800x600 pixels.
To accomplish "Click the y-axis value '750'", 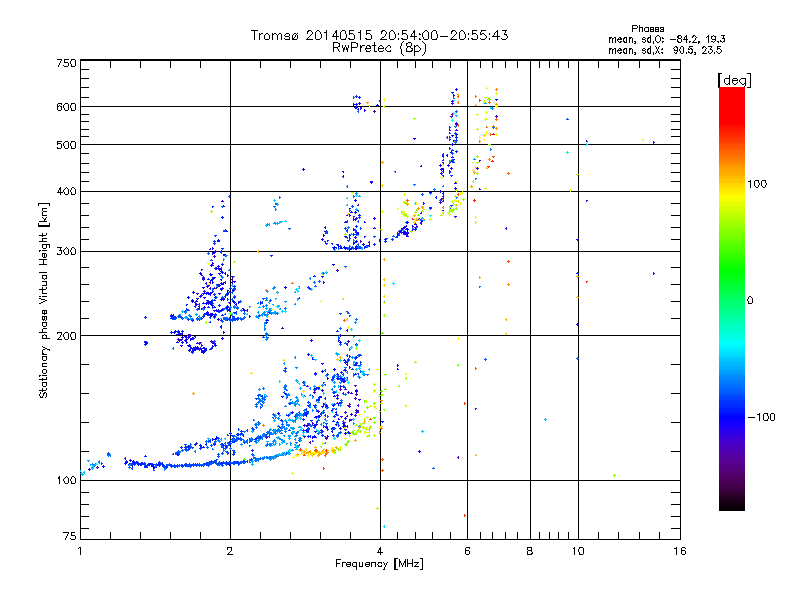I will (66, 63).
